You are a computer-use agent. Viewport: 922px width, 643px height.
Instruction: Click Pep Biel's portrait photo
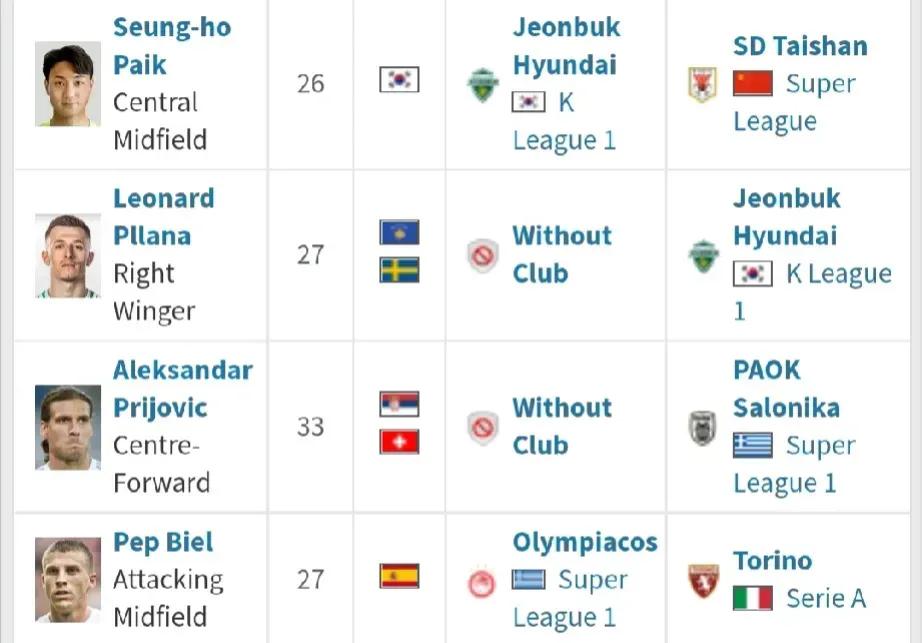68,580
